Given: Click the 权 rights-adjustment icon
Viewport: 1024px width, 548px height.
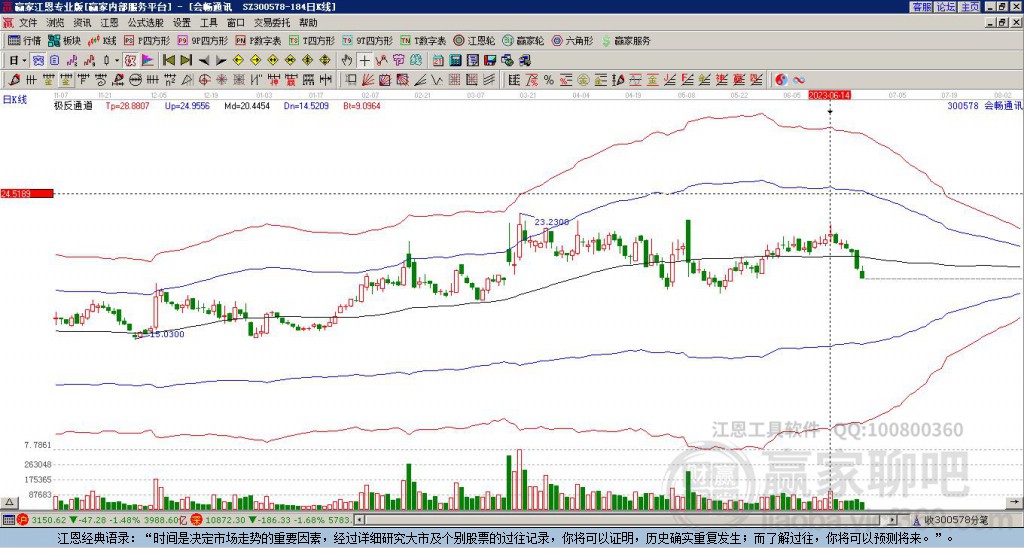Looking at the screenshot, I should pos(130,61).
